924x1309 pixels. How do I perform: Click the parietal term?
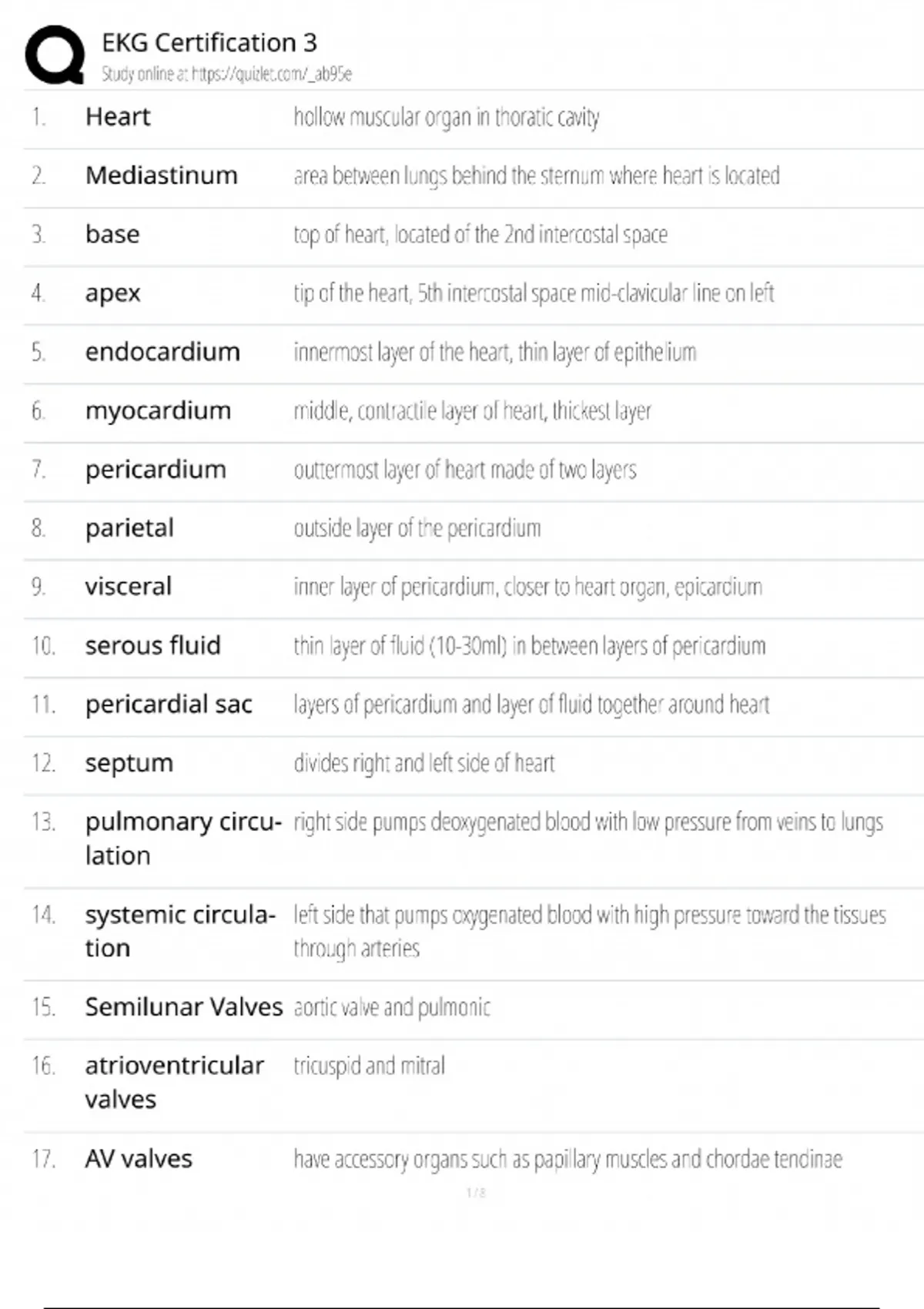click(129, 528)
